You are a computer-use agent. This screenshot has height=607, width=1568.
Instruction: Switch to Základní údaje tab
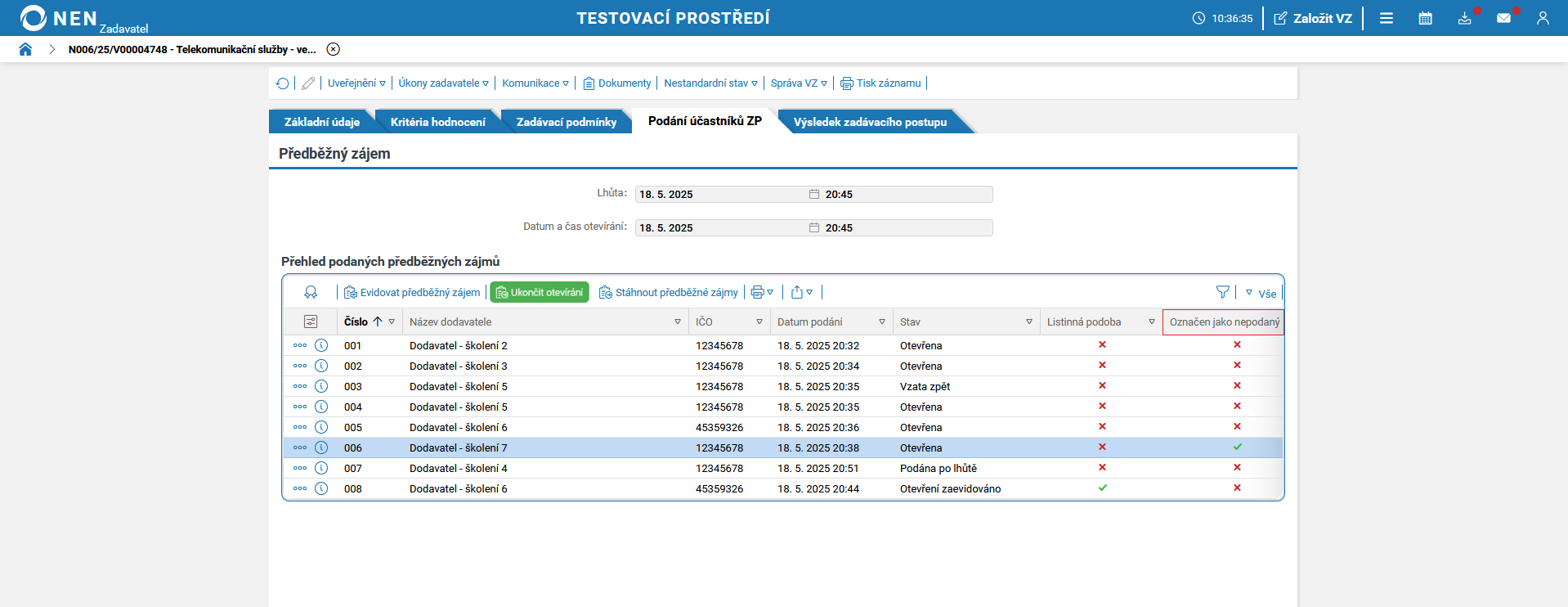(322, 122)
